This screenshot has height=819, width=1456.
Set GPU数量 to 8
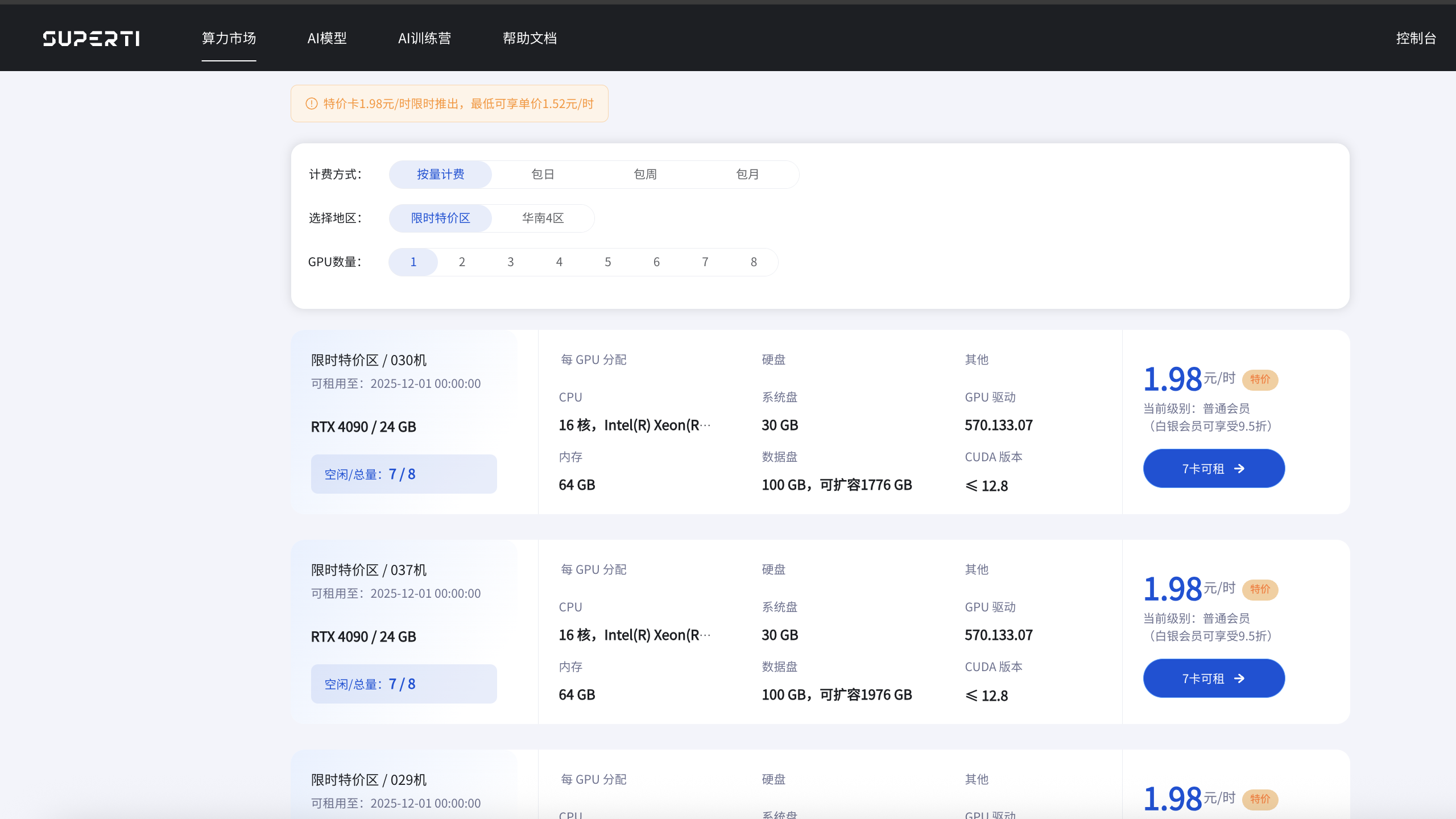point(754,262)
